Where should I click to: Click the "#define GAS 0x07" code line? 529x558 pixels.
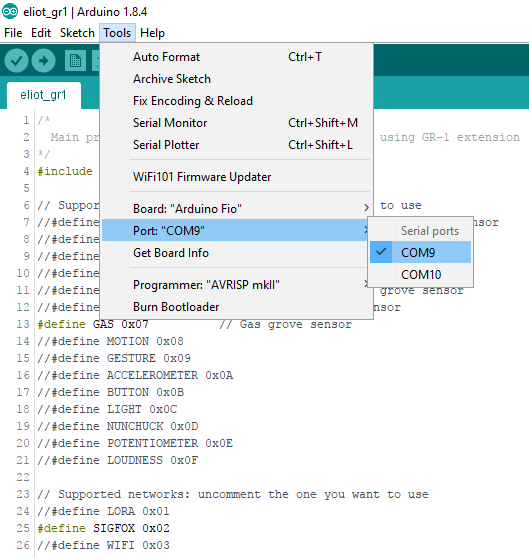pos(93,324)
